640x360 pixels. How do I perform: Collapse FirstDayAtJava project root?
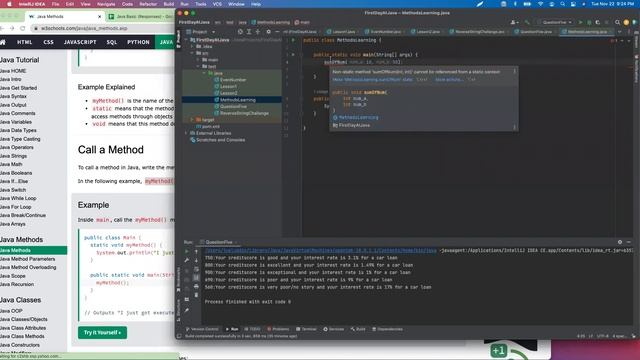[x=187, y=40]
